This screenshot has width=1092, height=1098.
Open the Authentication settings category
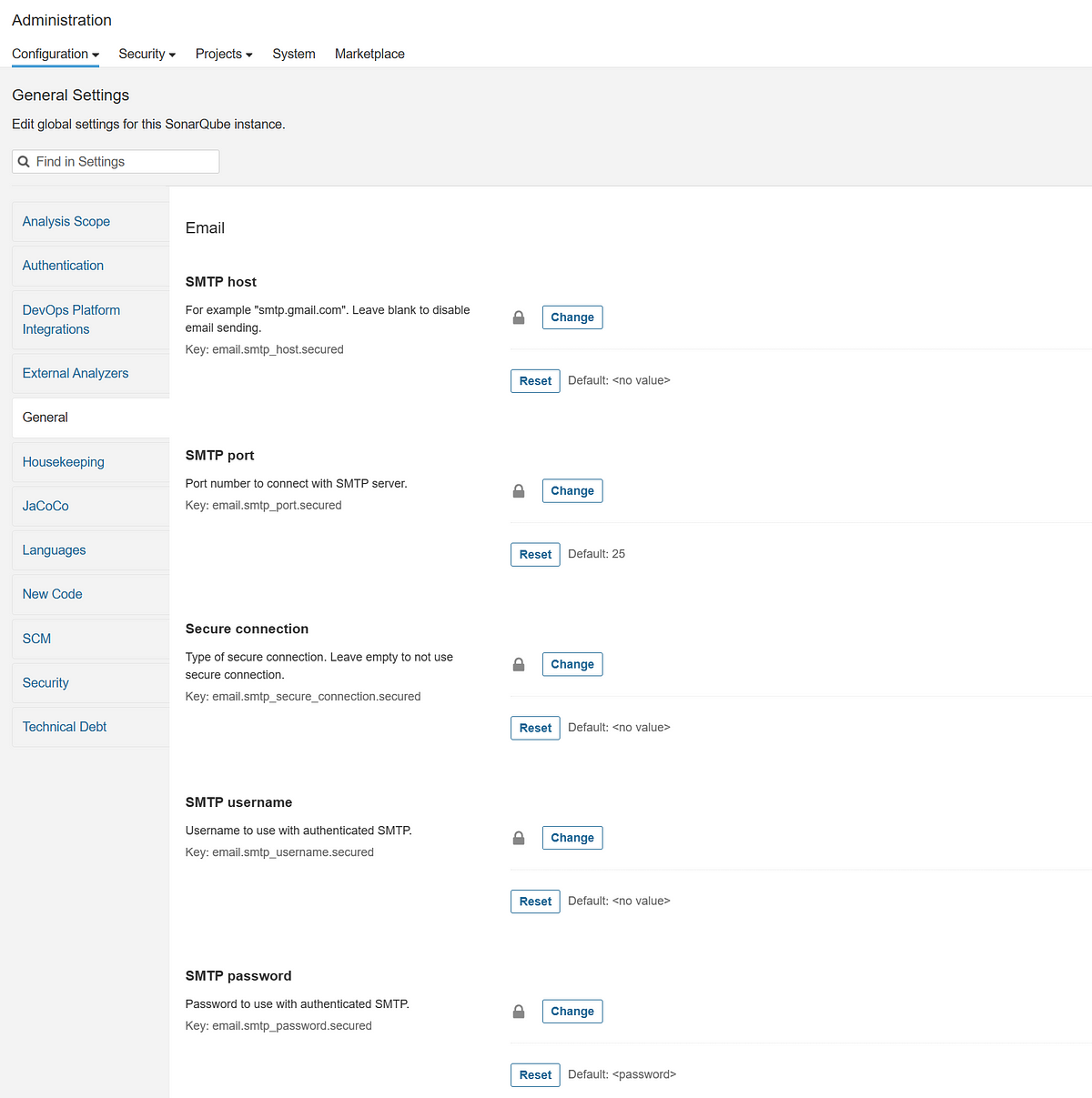(63, 265)
